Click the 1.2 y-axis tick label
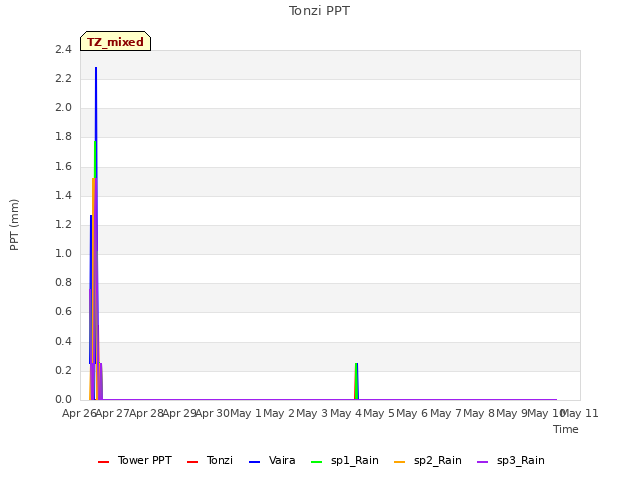 (63, 224)
